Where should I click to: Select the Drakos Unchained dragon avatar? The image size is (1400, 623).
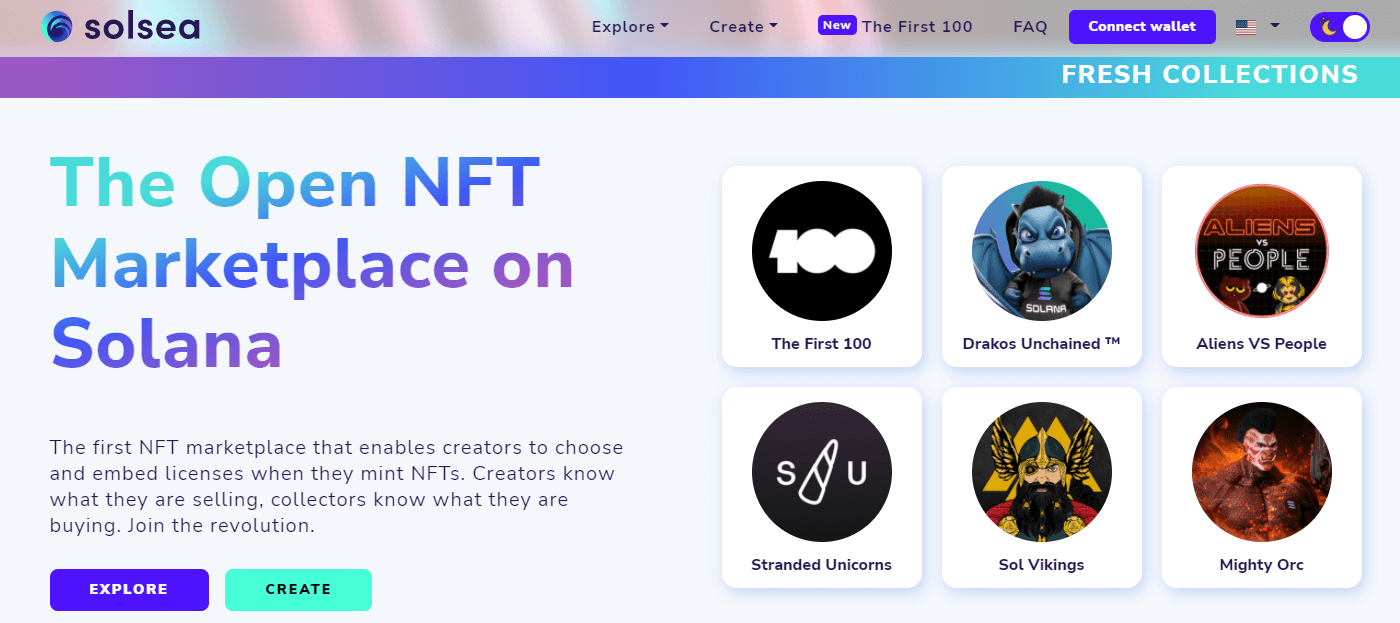click(x=1041, y=251)
